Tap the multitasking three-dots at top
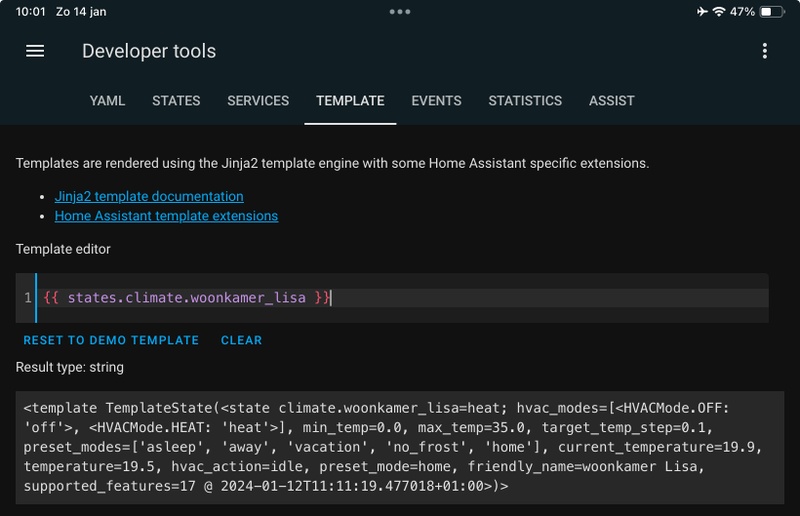The width and height of the screenshot is (800, 516). pos(400,12)
